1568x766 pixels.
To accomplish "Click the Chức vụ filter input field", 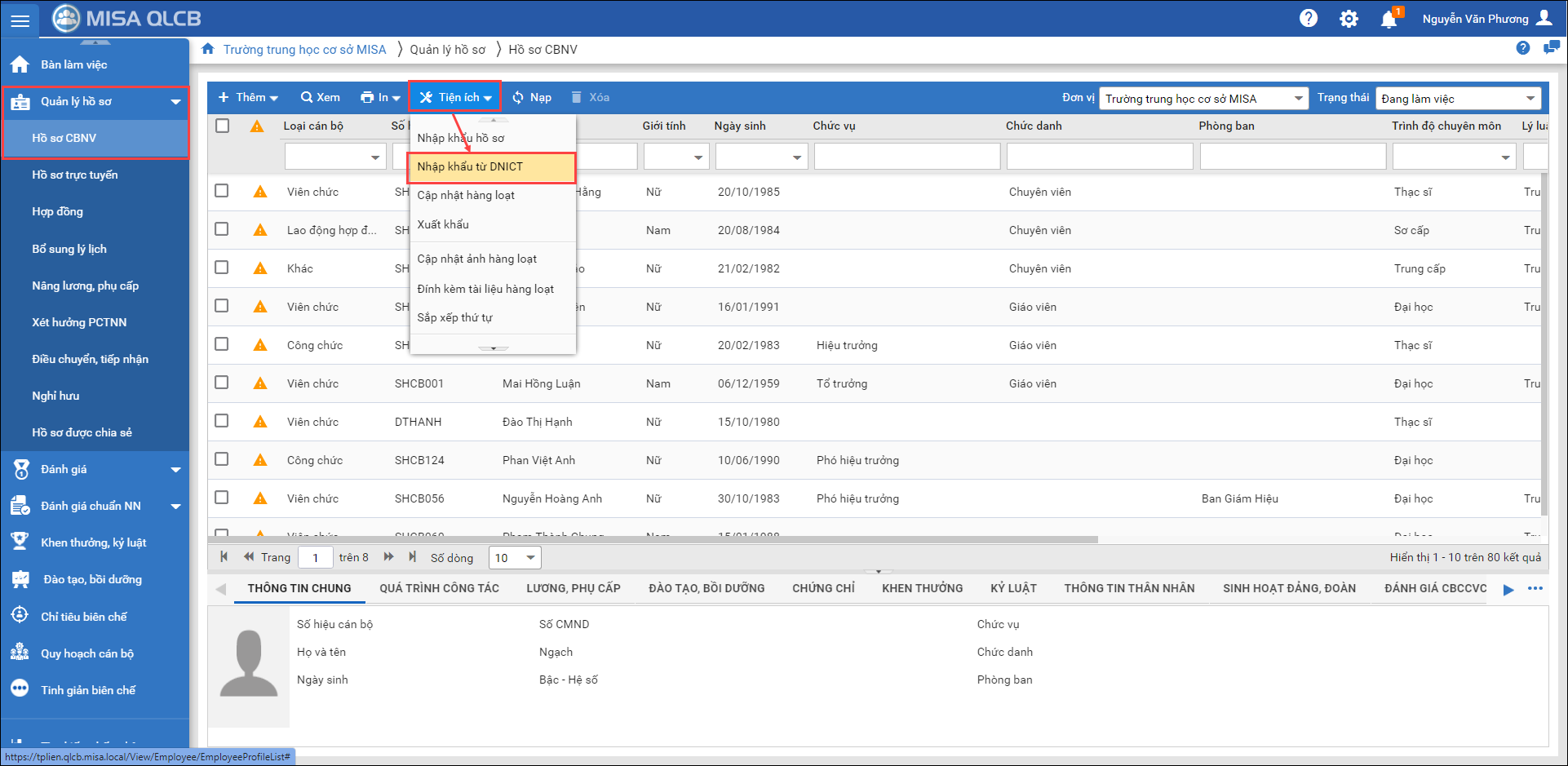I will pos(906,157).
